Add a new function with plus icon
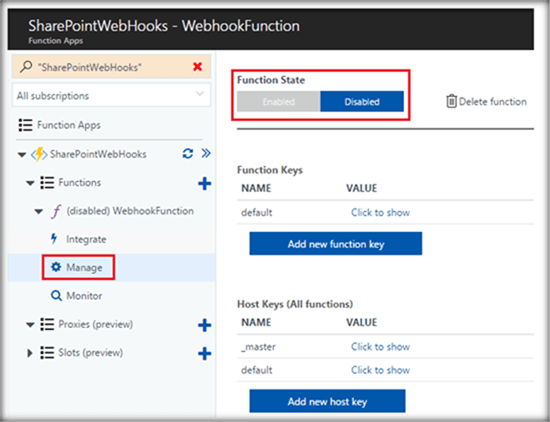550x422 pixels. (x=204, y=183)
